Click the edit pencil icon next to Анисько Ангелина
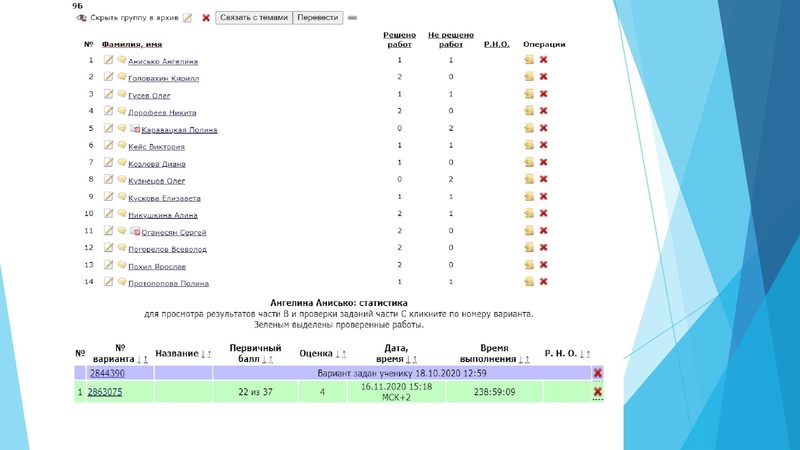Screen dimensions: 800x450 click(x=109, y=61)
